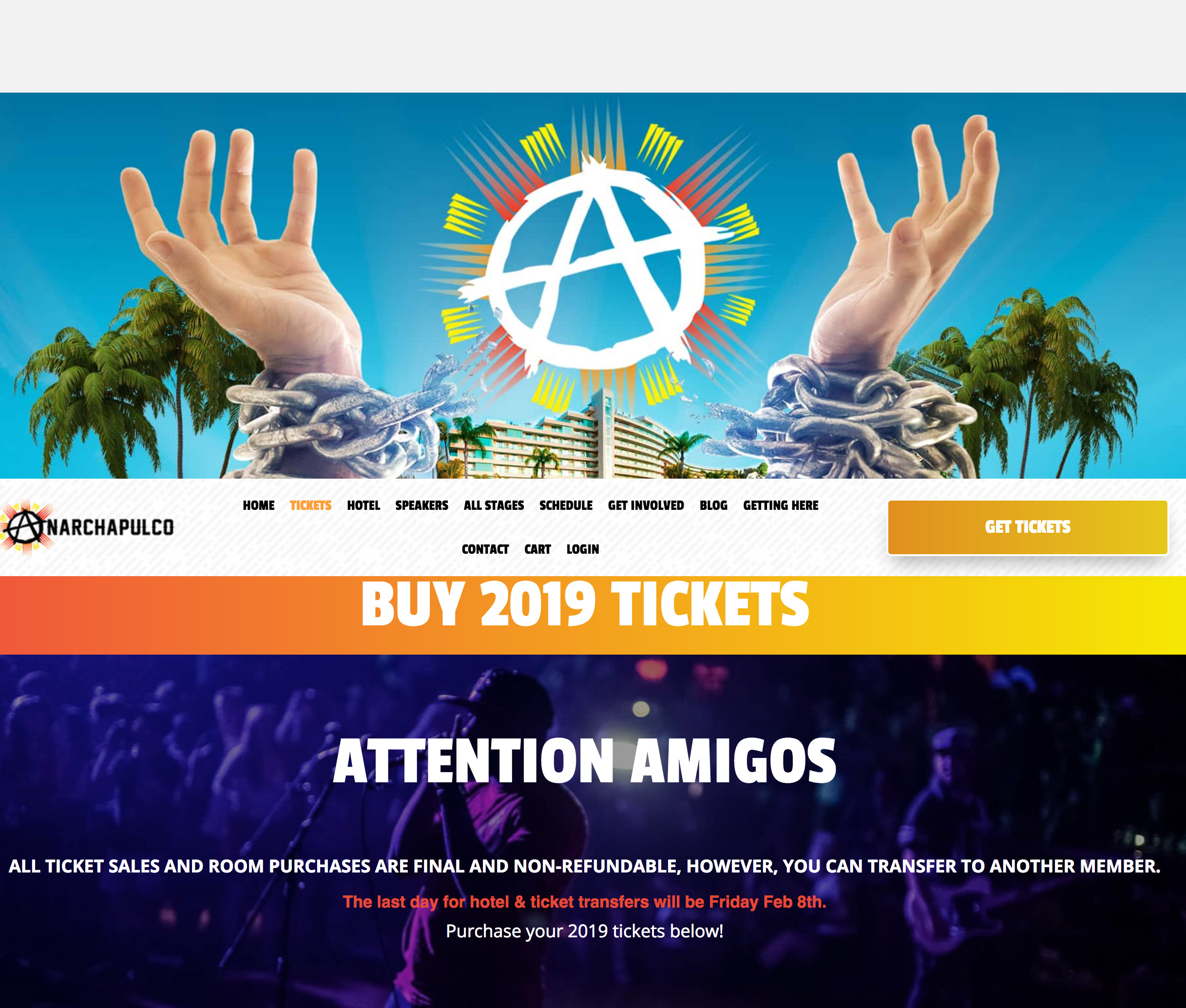This screenshot has width=1186, height=1008.
Task: Click the Anarchapulco wordmark text
Action: point(110,527)
